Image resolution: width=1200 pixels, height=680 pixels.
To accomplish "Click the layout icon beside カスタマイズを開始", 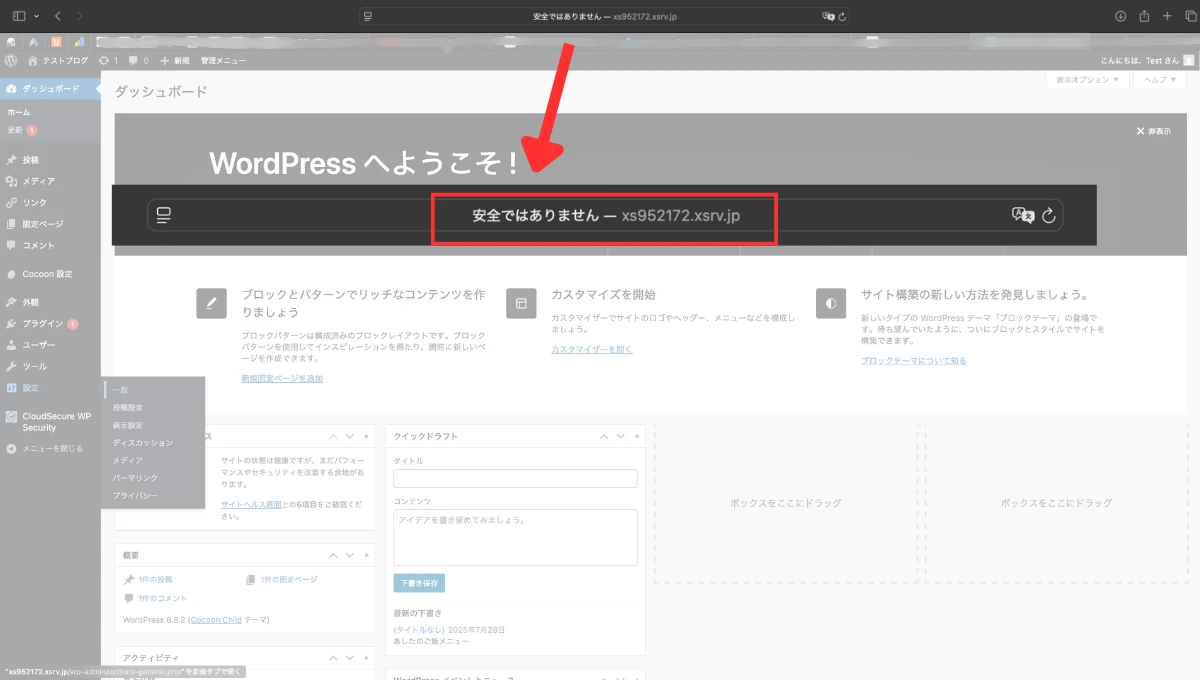I will click(x=521, y=303).
